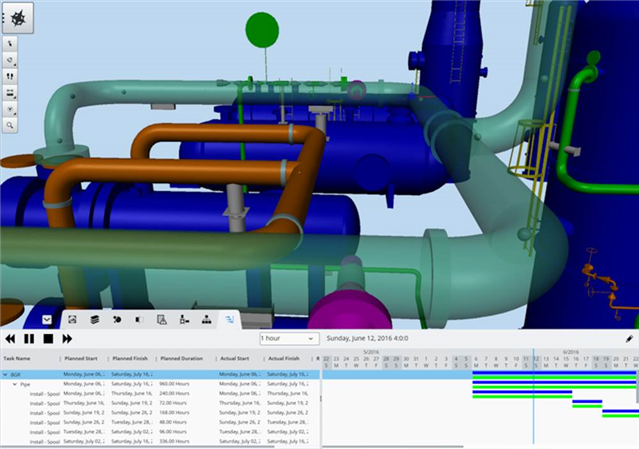Select Install - Spool task with 168.00 Hours
639x449 pixels.
[x=160, y=413]
